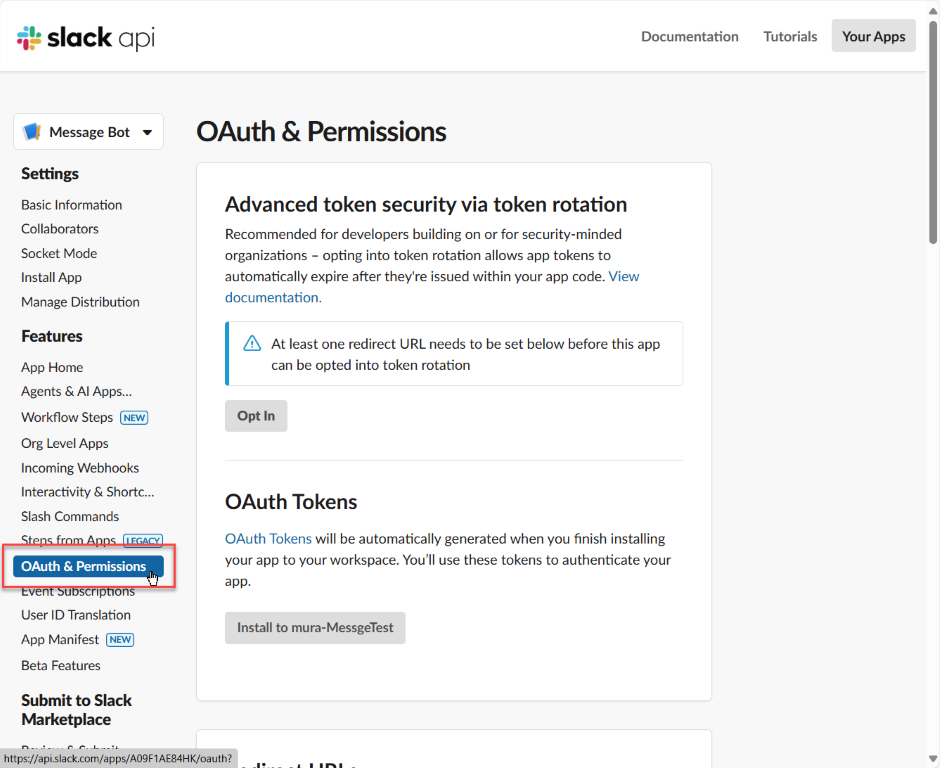
Task: Open Beta Features page
Action: click(x=61, y=665)
